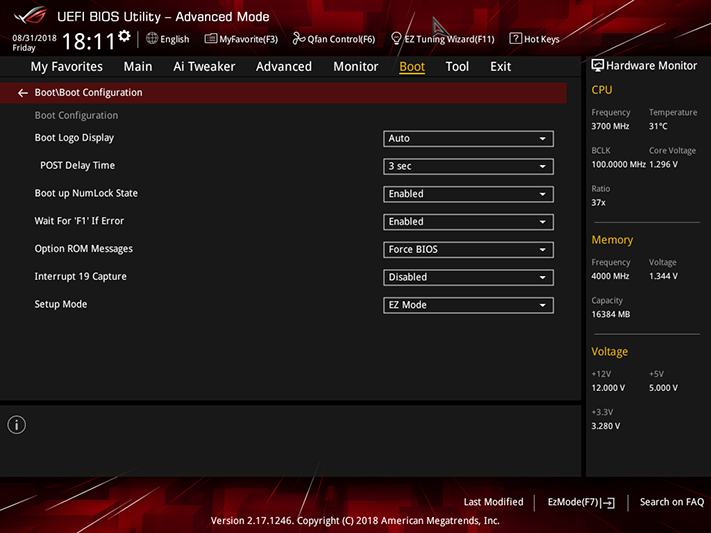This screenshot has width=711, height=533.
Task: Click the Core Voltage value 1.296 V
Action: (x=663, y=164)
